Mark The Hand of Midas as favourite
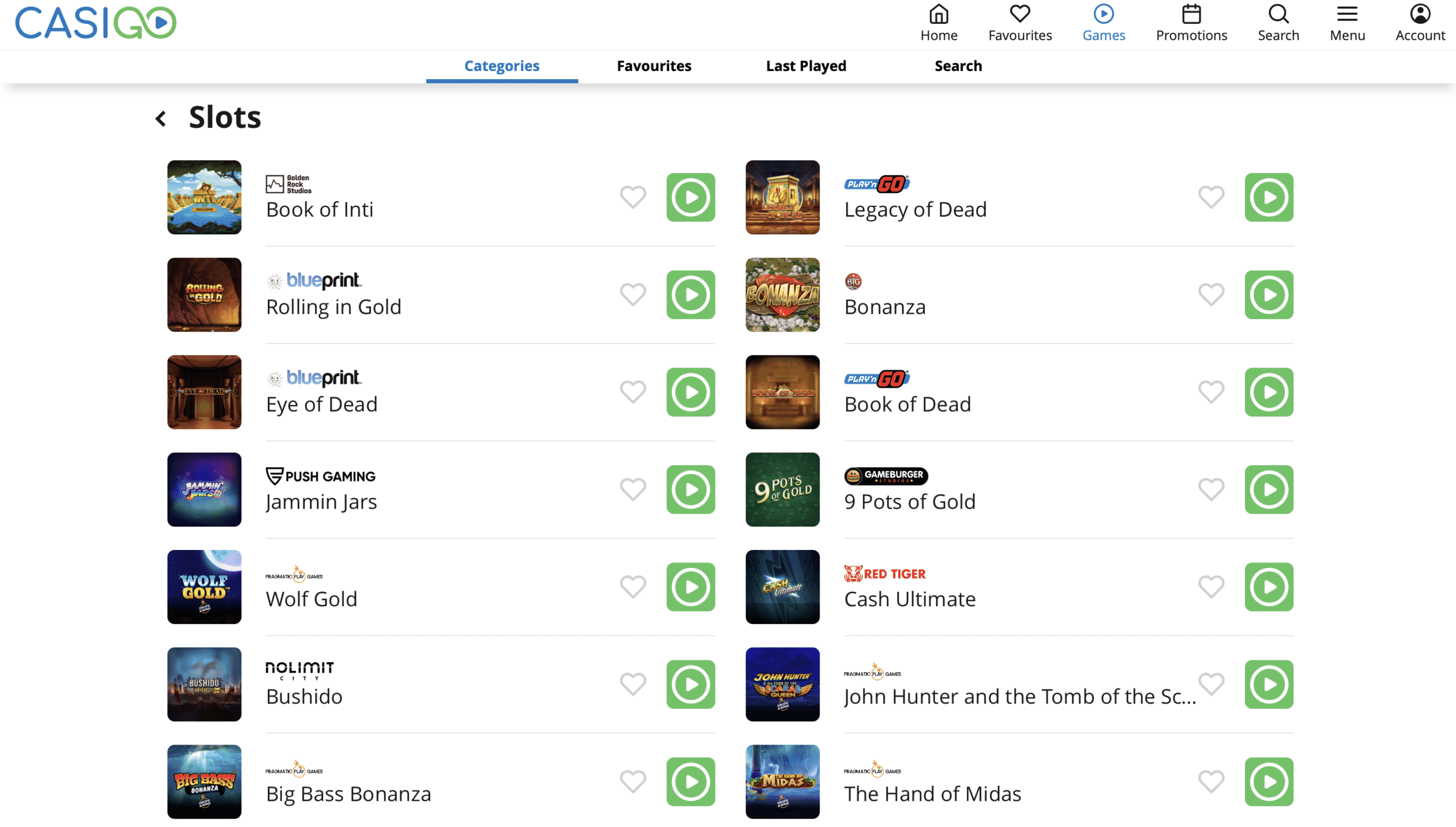Image resolution: width=1456 pixels, height=827 pixels. pyautogui.click(x=1211, y=781)
